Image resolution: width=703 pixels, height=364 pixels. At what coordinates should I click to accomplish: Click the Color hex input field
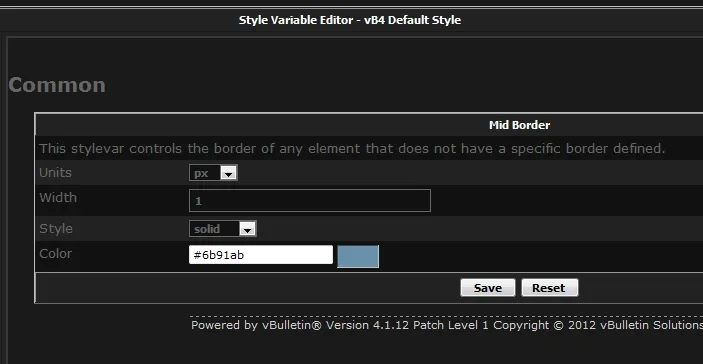tap(261, 255)
